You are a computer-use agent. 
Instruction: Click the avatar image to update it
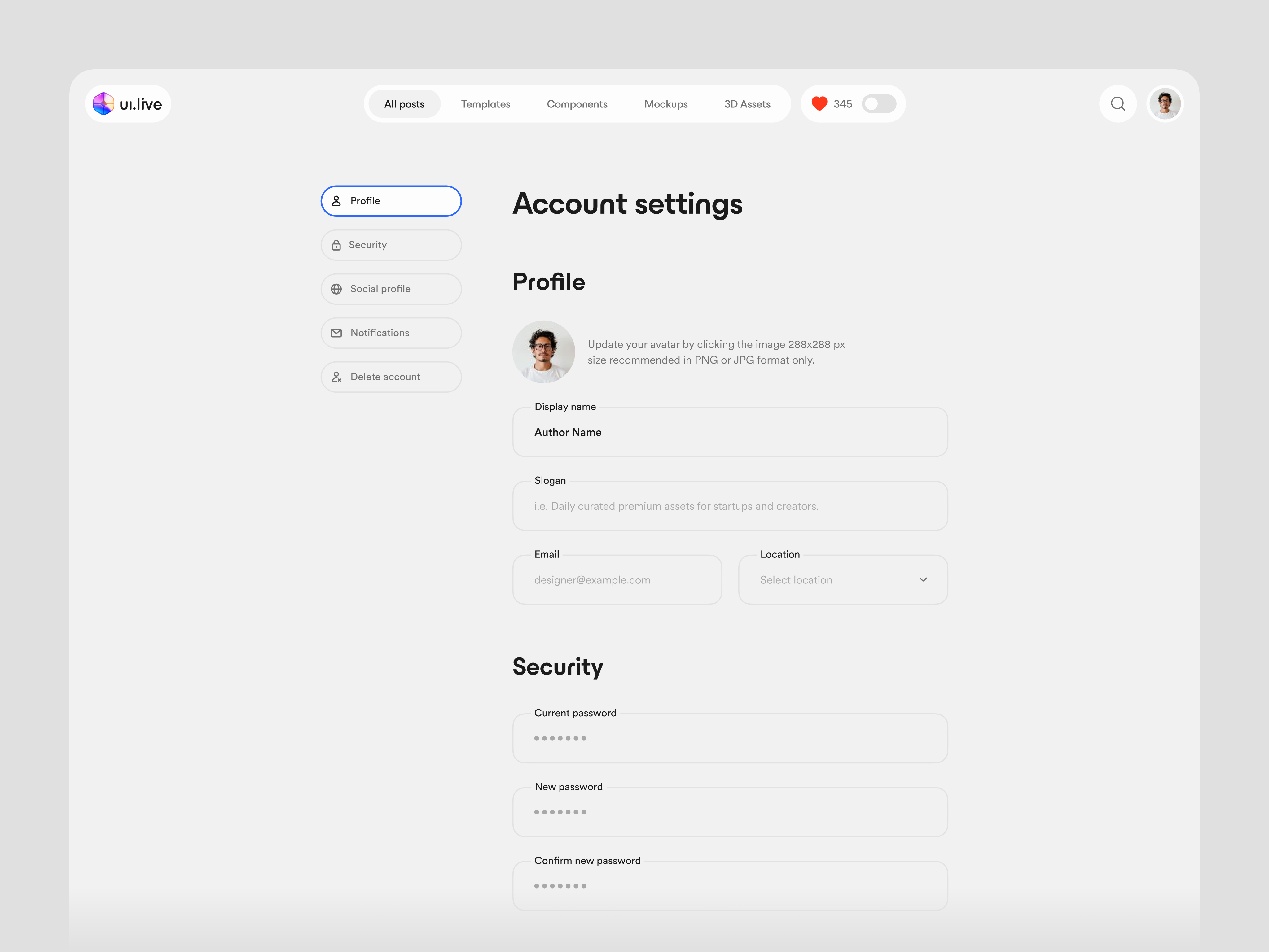click(543, 352)
